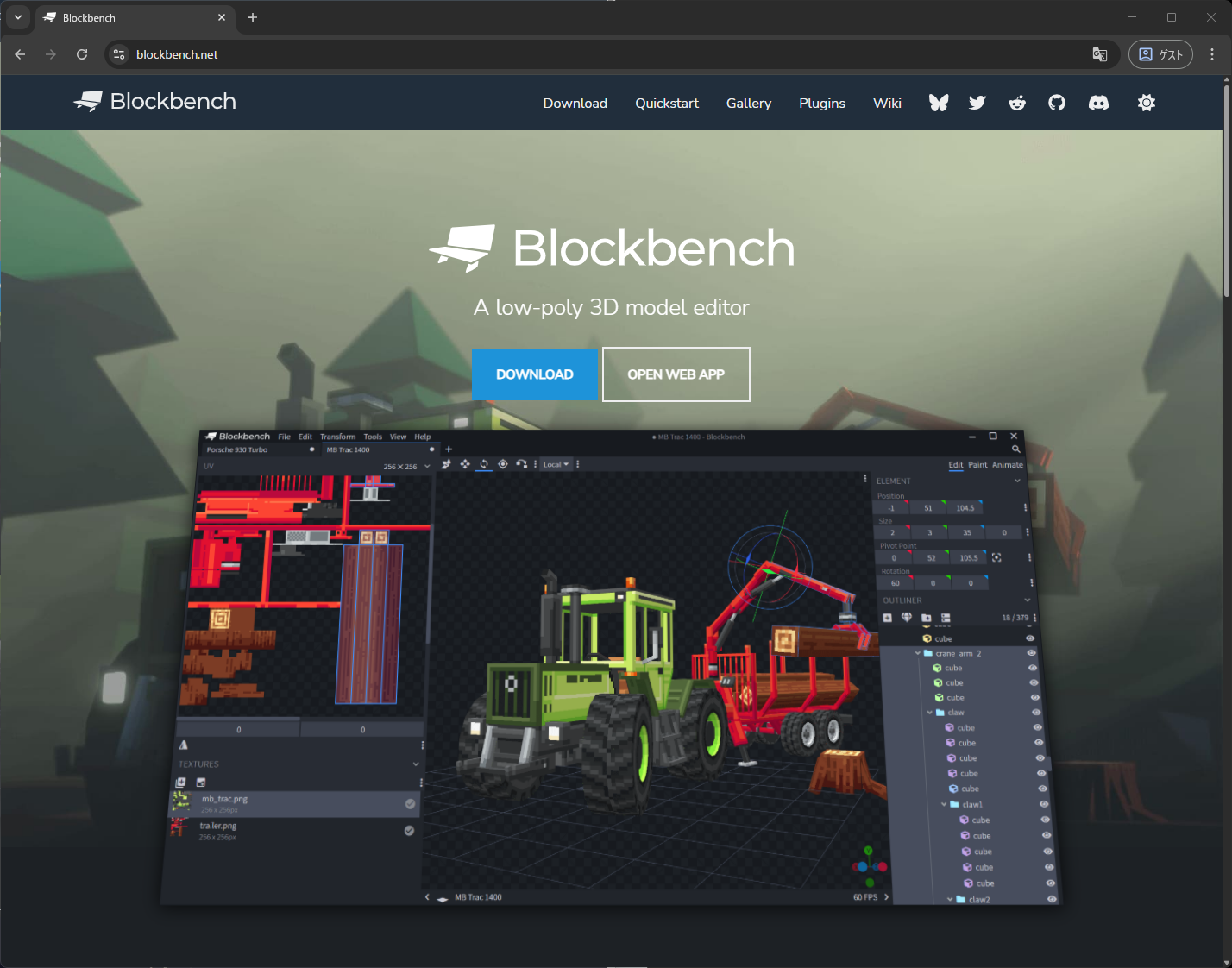Open the Wiki navigation link
Image resolution: width=1232 pixels, height=968 pixels.
(887, 104)
